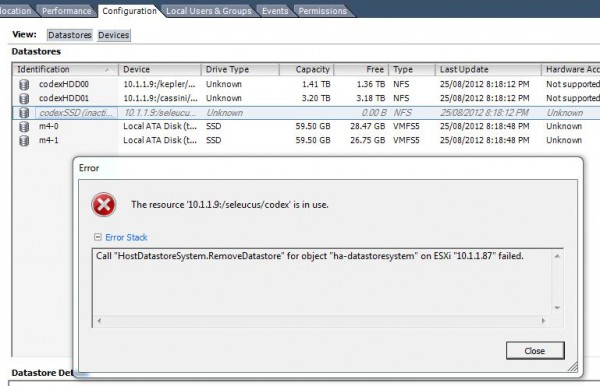Sort by the Free column header
This screenshot has width=600, height=386.
point(362,69)
